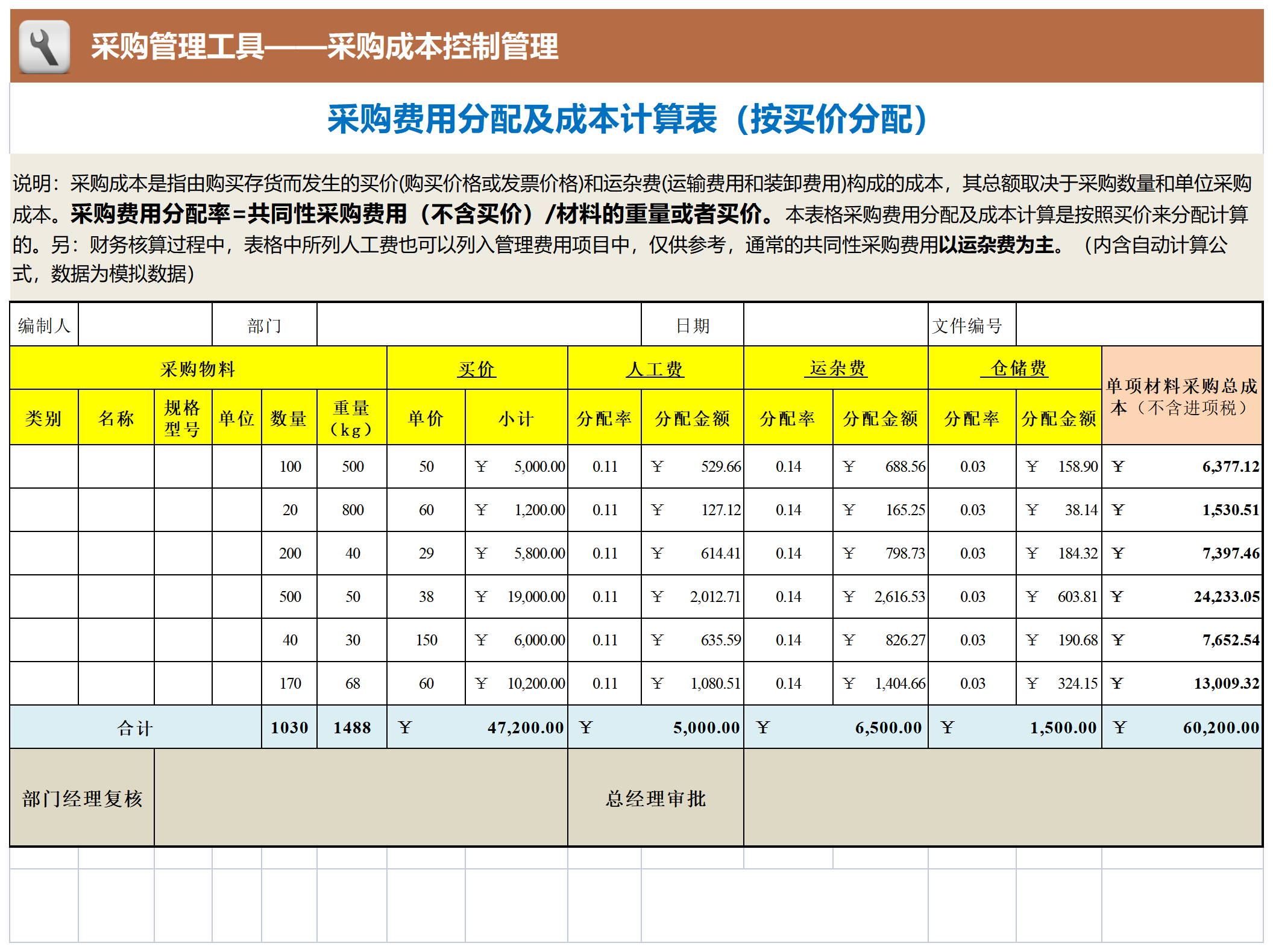
Task: Click the wrench tool icon in header
Action: pos(45,47)
